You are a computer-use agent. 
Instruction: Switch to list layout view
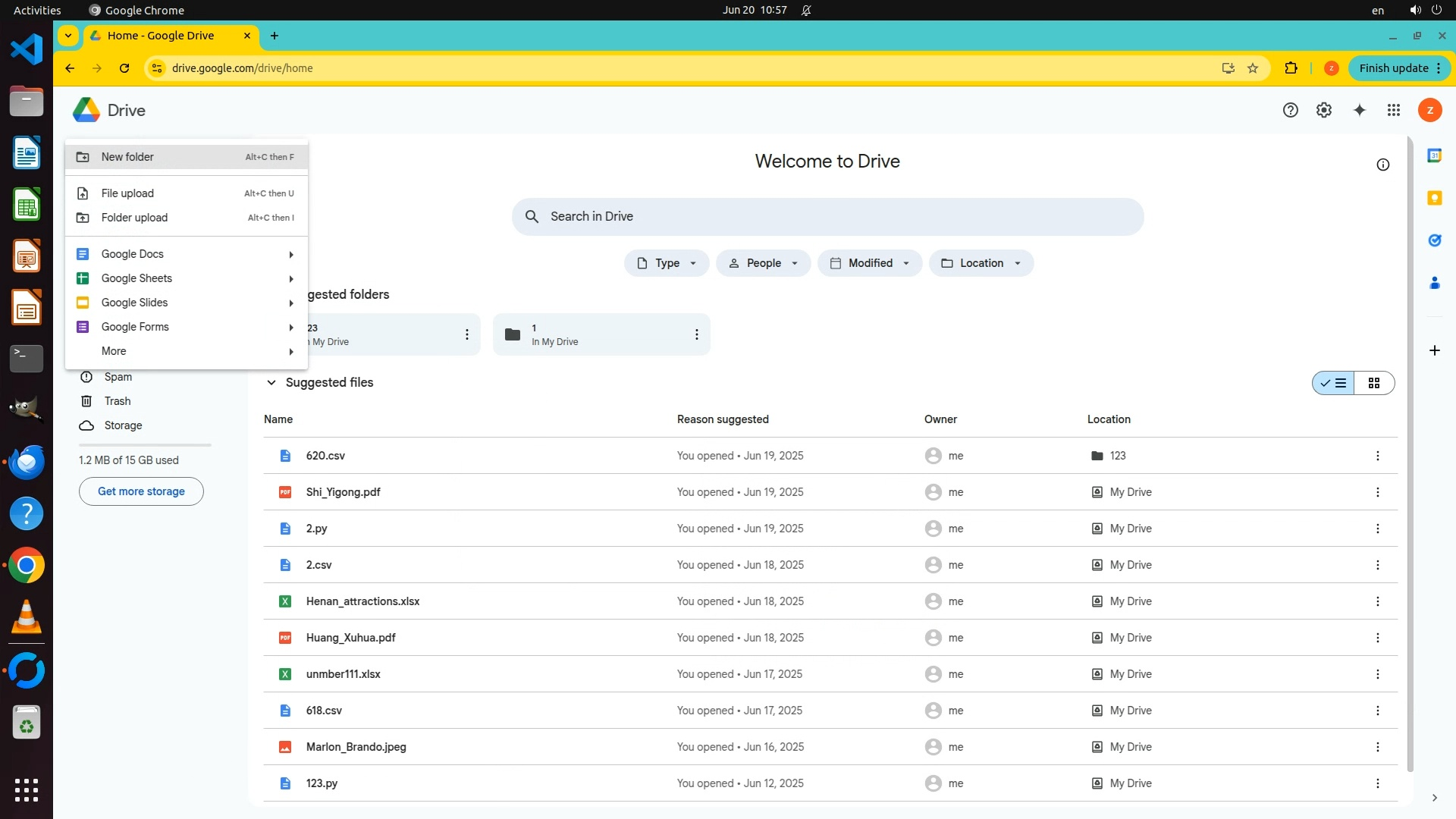(1334, 383)
